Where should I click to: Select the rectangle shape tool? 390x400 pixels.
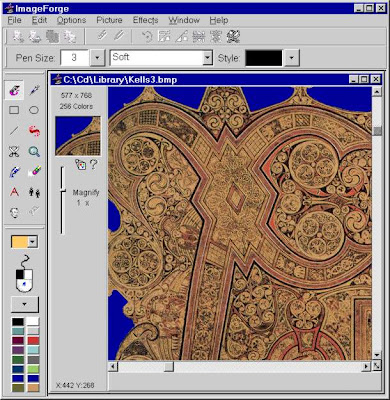click(14, 110)
